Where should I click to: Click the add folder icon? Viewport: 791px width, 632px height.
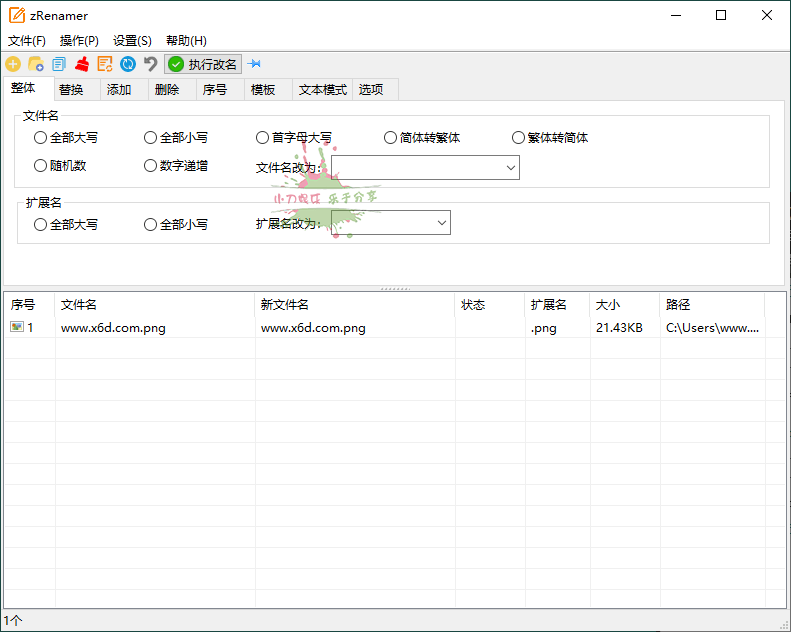click(x=36, y=64)
